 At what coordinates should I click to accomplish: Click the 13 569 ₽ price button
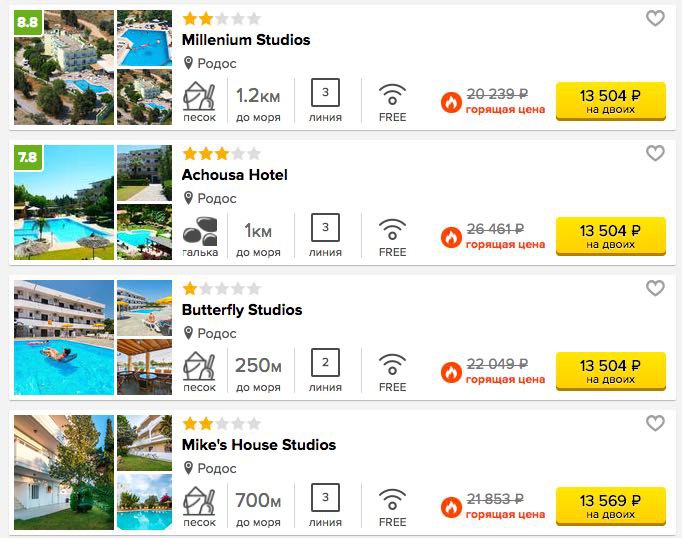pyautogui.click(x=611, y=506)
